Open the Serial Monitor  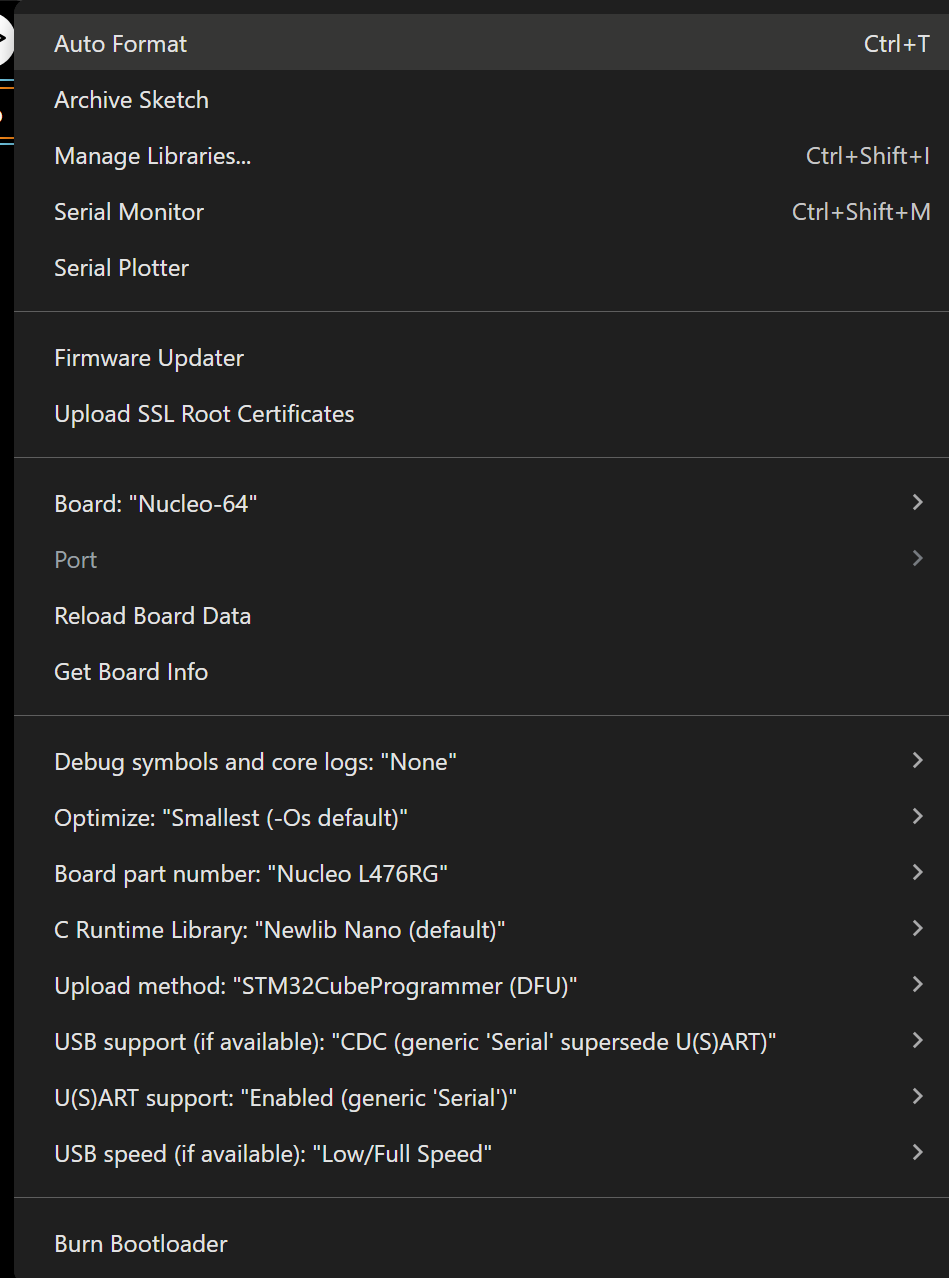pos(129,212)
